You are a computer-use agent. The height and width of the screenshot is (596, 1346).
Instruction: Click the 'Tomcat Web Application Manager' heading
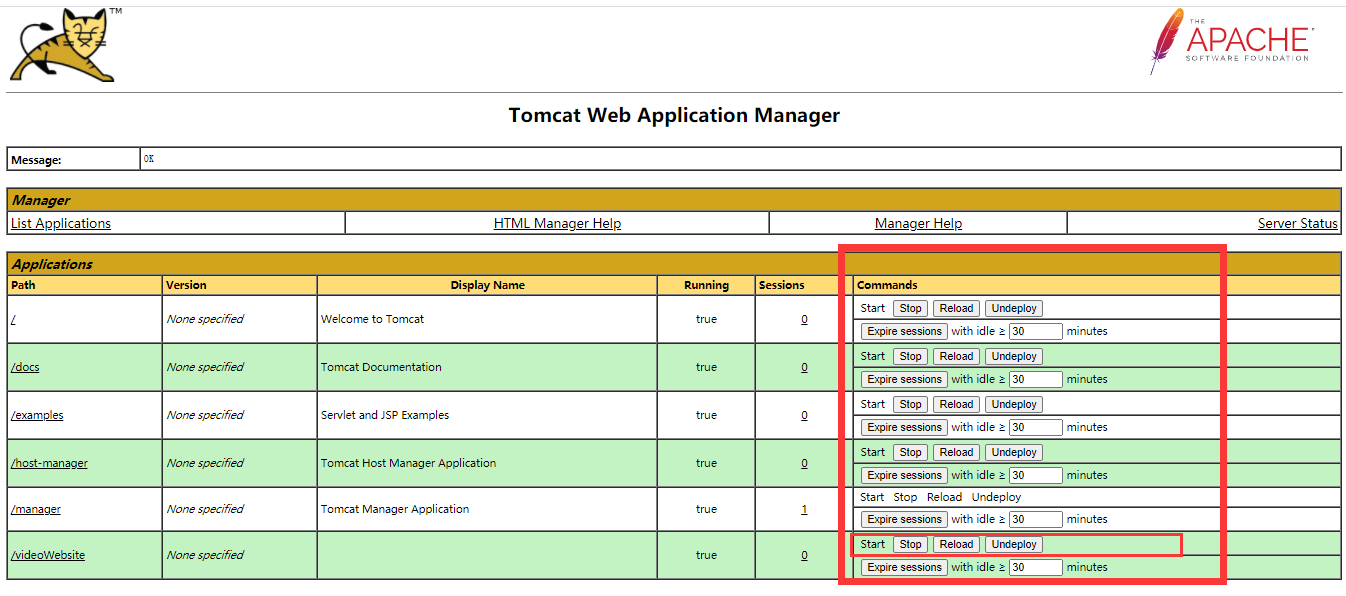(674, 115)
